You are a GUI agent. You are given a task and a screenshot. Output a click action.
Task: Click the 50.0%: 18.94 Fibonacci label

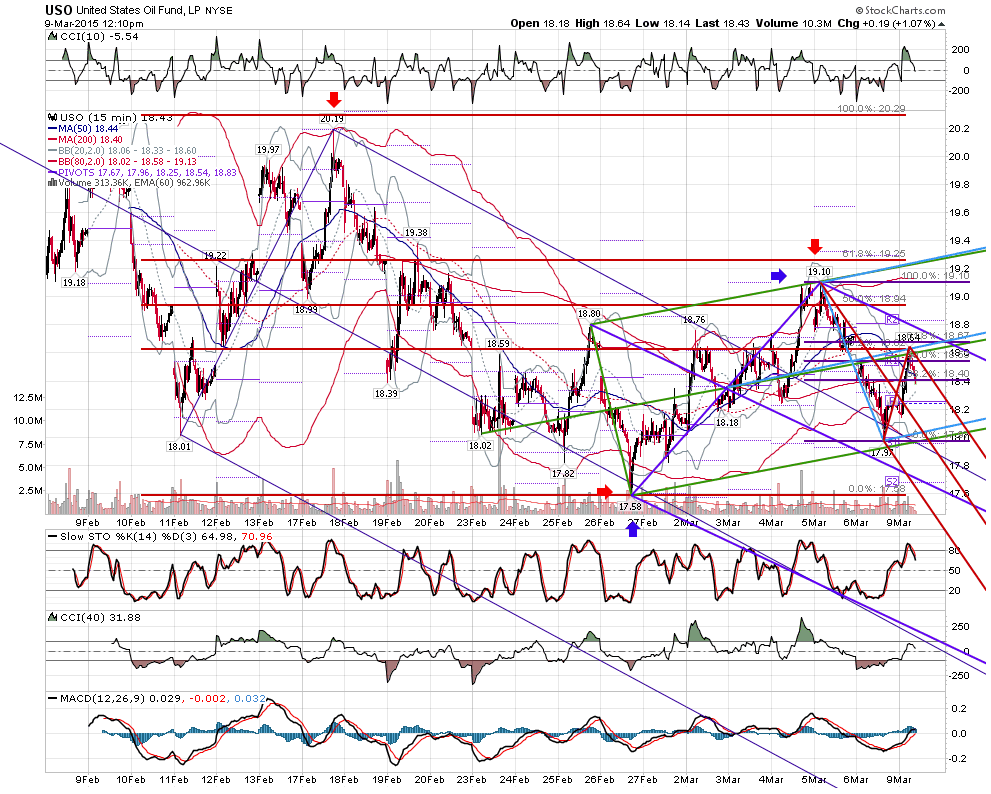click(x=875, y=298)
